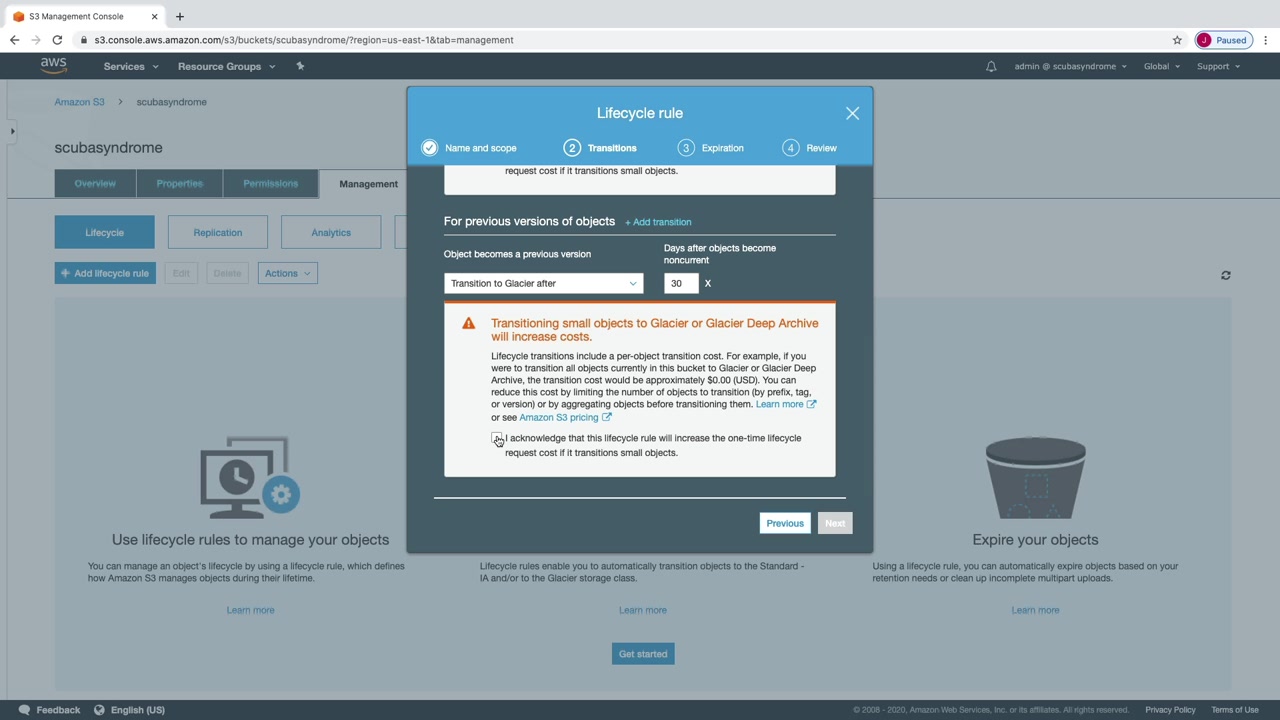The image size is (1280, 720).
Task: Open the Feedback link in footer
Action: pyautogui.click(x=49, y=710)
